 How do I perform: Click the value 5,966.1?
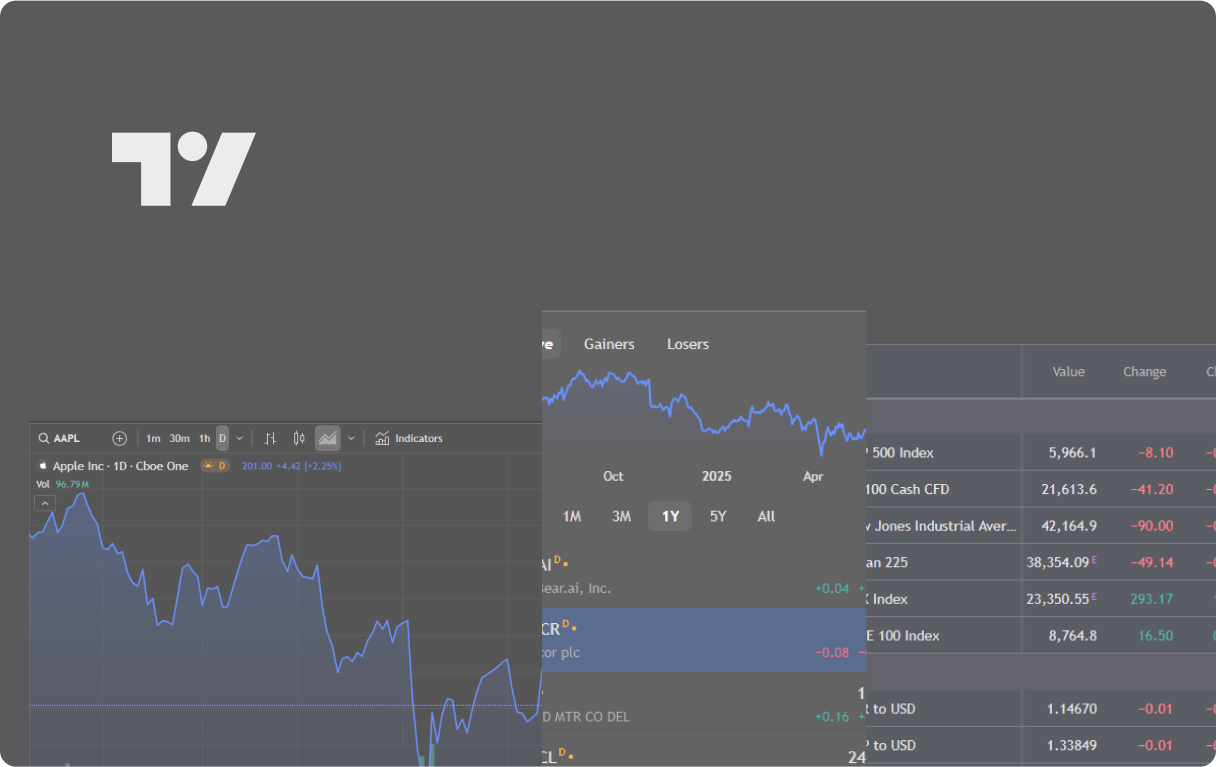click(1072, 453)
